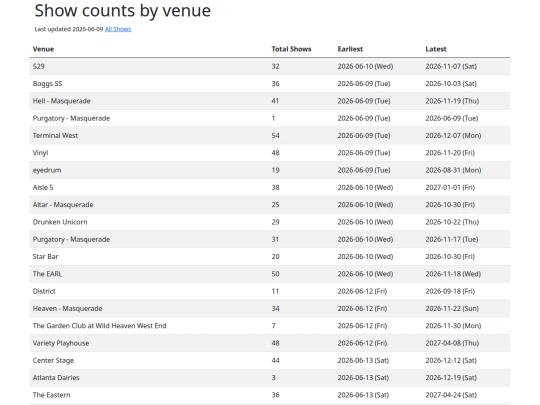
Task: Click Center Stage's total of 44
Action: [x=276, y=361]
